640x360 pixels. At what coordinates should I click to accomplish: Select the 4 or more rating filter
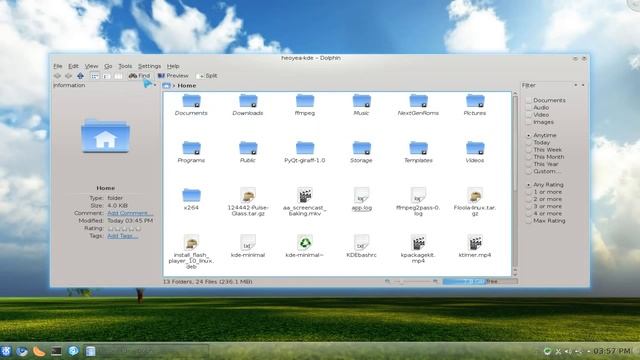click(x=529, y=214)
